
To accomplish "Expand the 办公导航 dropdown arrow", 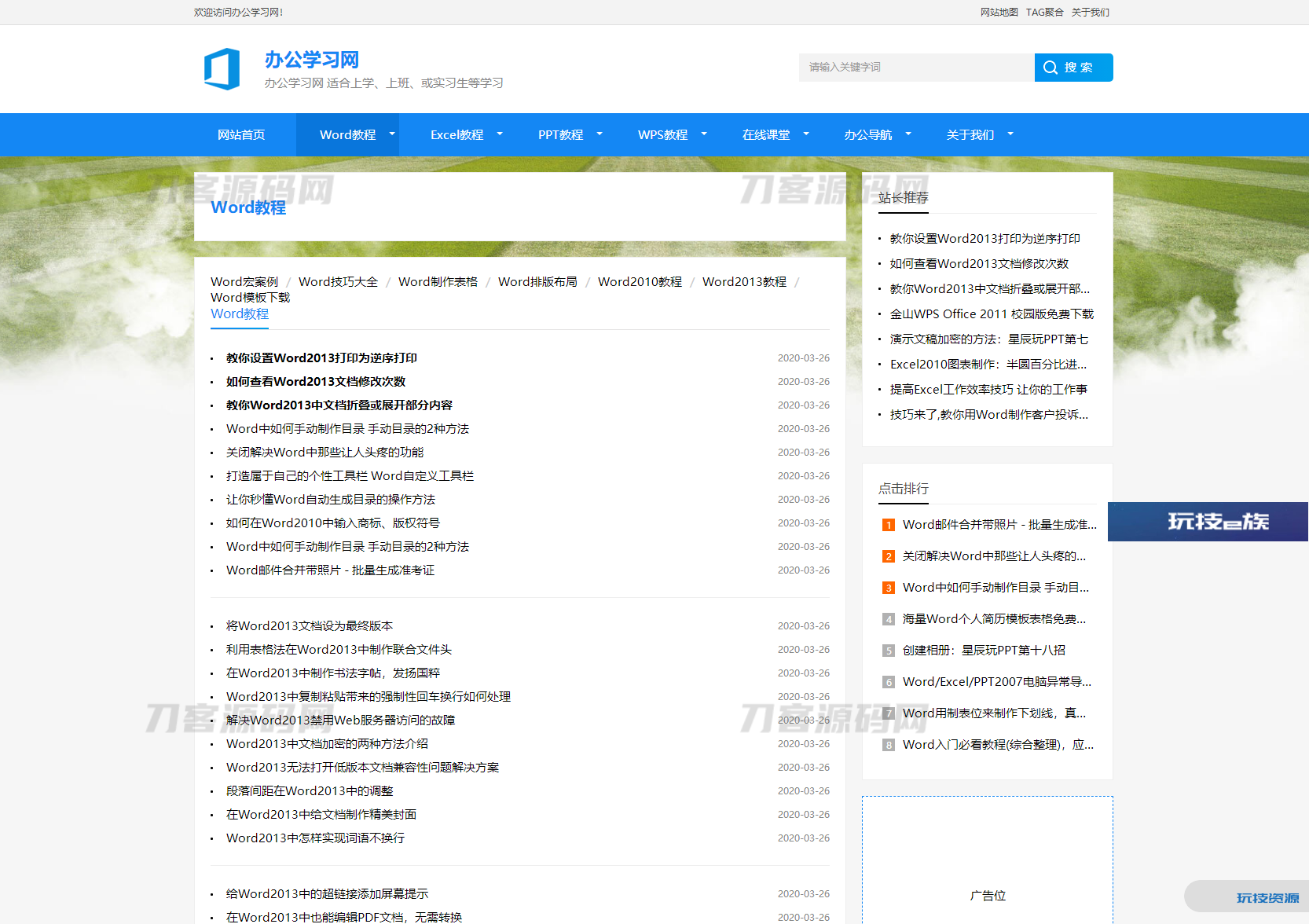I will pyautogui.click(x=908, y=134).
